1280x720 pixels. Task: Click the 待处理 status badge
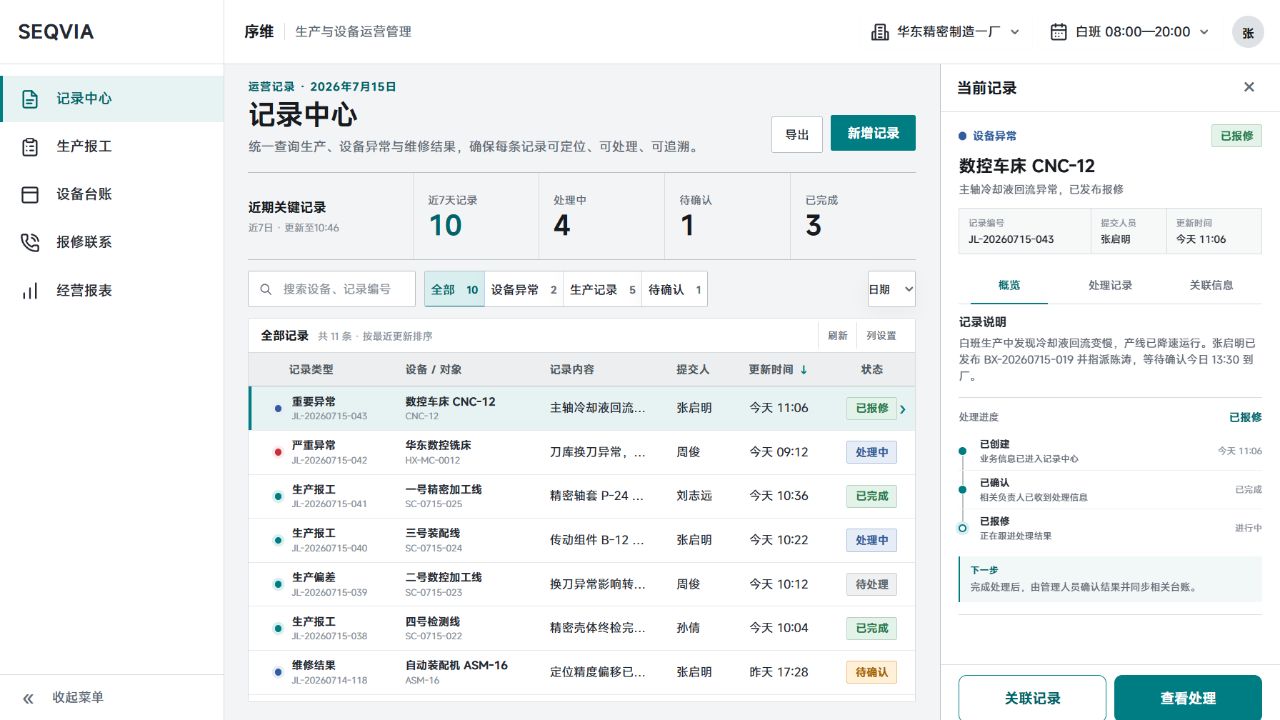871,584
